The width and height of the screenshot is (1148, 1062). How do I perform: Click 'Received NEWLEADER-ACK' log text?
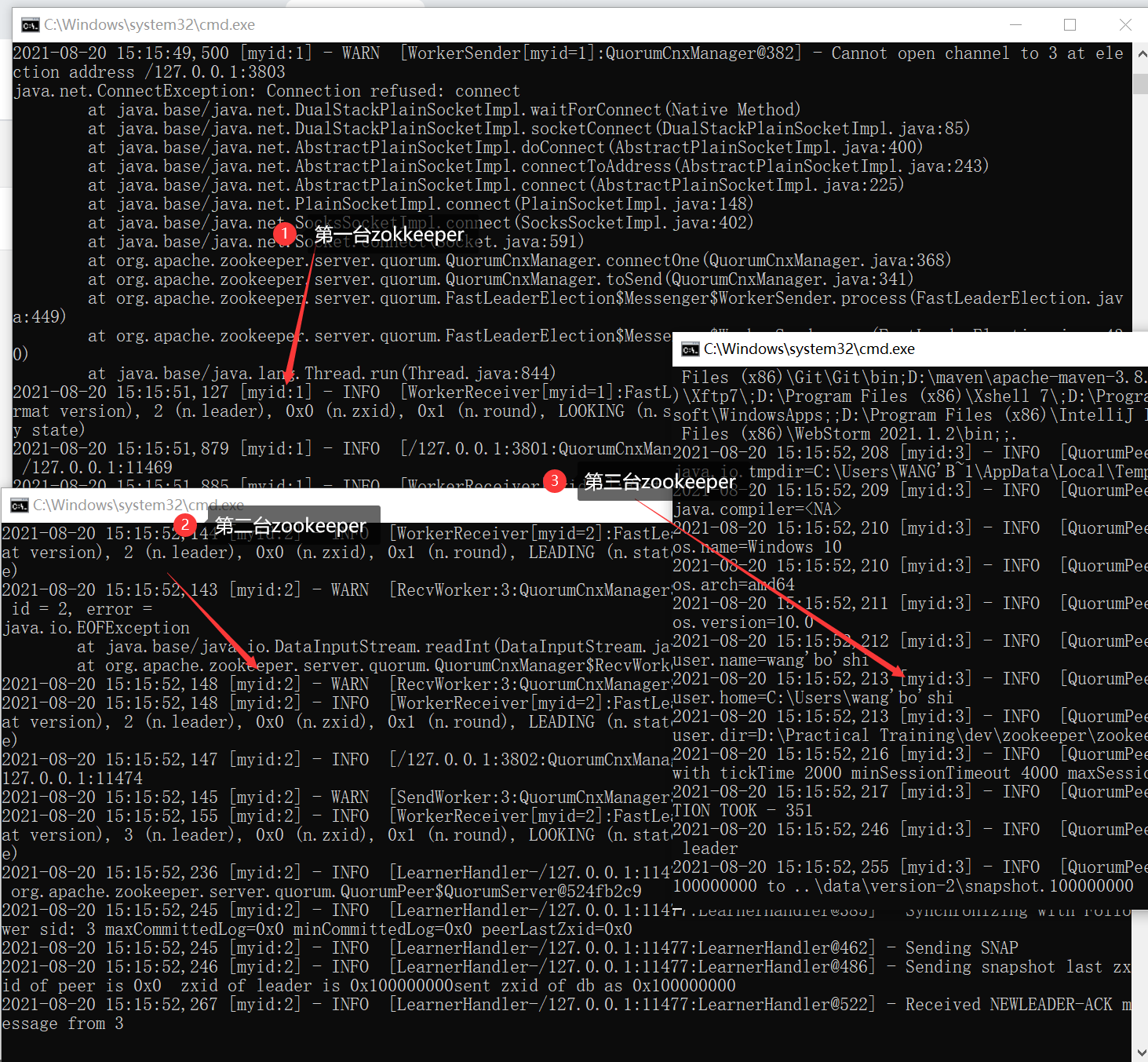(x=1008, y=1005)
